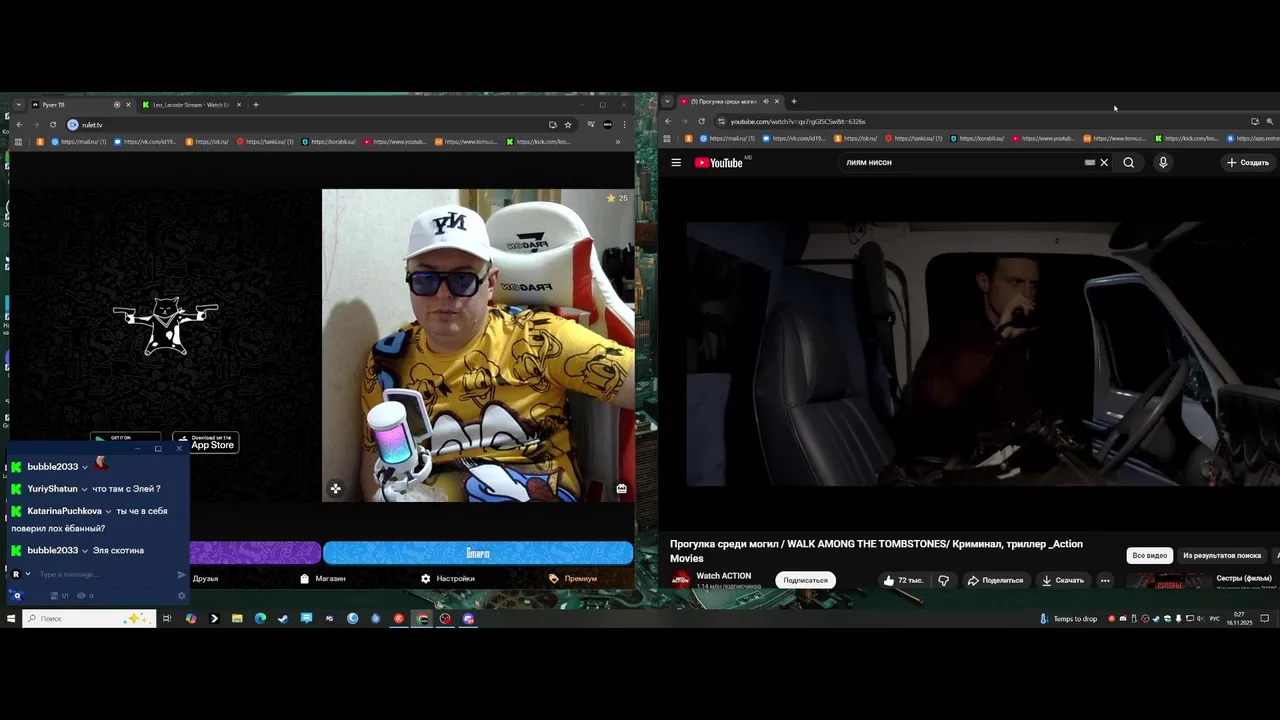Click the gift icon on webcam video
The height and width of the screenshot is (720, 1280).
(621, 489)
